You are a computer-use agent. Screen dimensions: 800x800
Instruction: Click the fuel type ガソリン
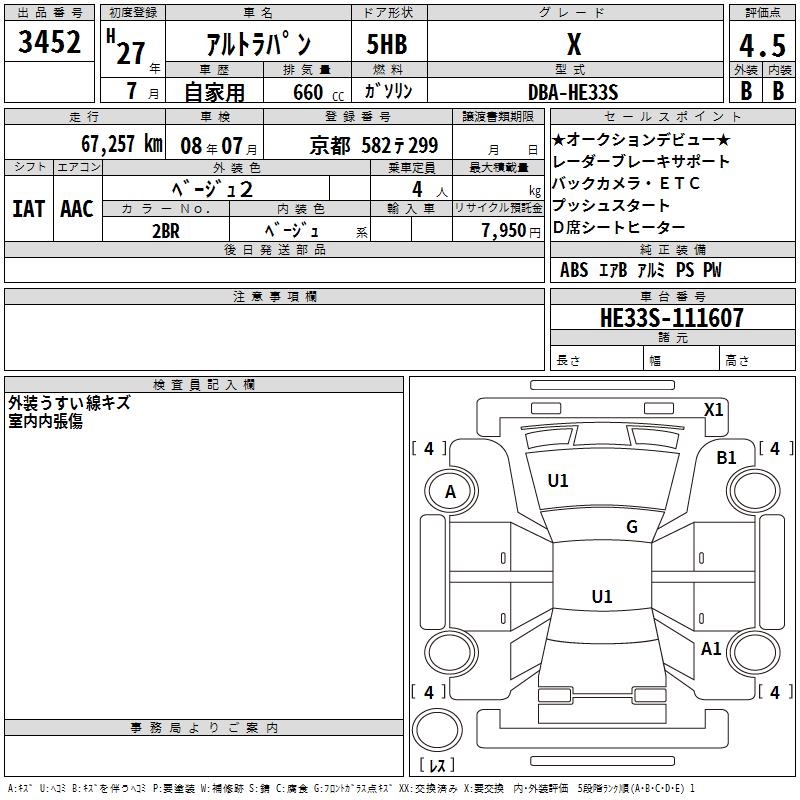coord(388,91)
